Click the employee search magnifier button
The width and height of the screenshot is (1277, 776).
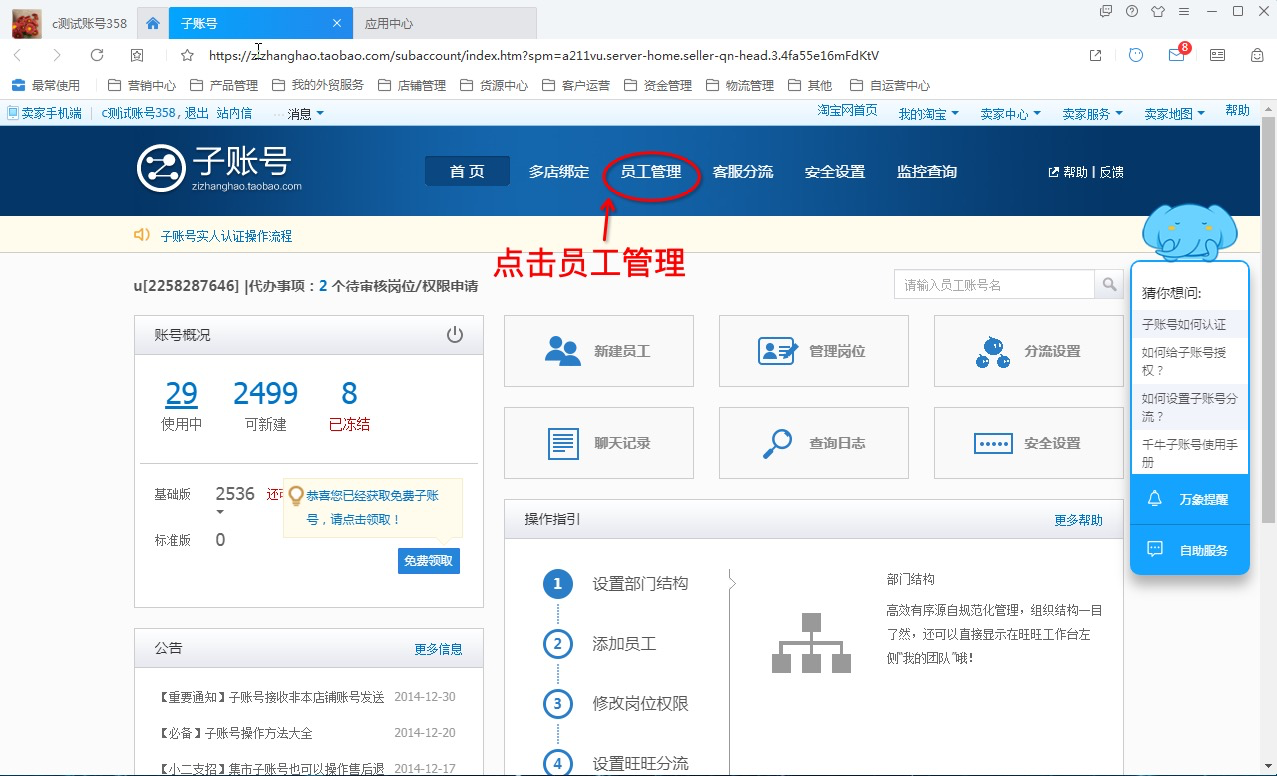(1109, 285)
